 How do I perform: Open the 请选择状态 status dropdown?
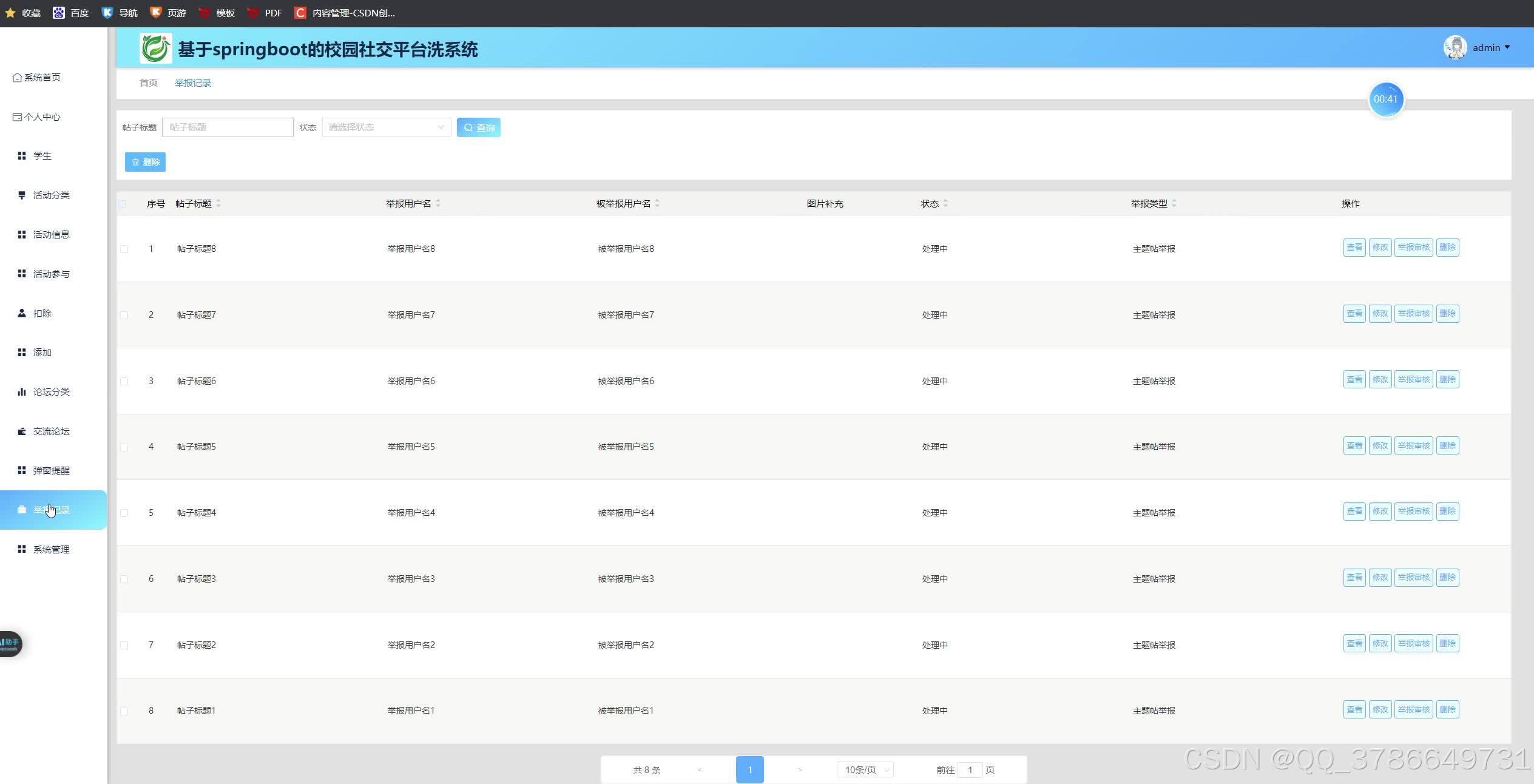[386, 127]
